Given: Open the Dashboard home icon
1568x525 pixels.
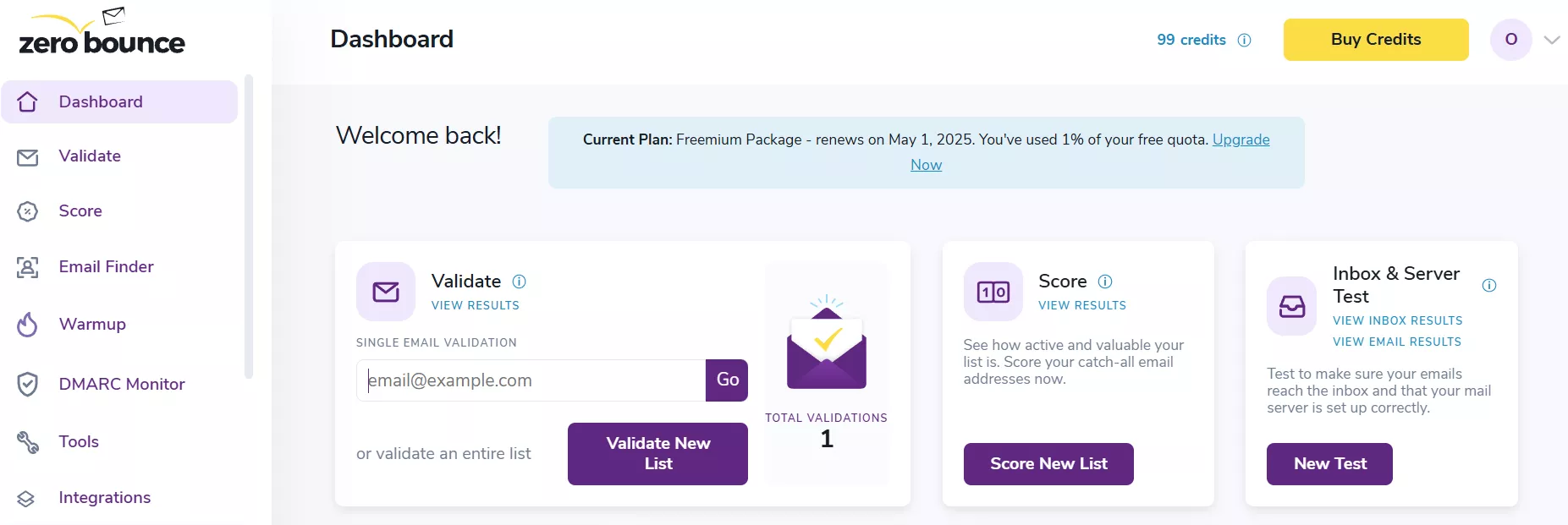Looking at the screenshot, I should click(27, 102).
